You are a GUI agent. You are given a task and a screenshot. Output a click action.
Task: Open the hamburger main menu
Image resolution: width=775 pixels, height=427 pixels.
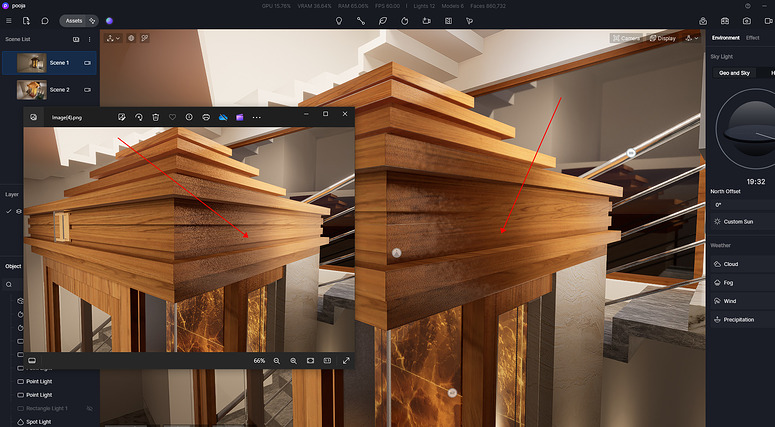click(x=9, y=21)
